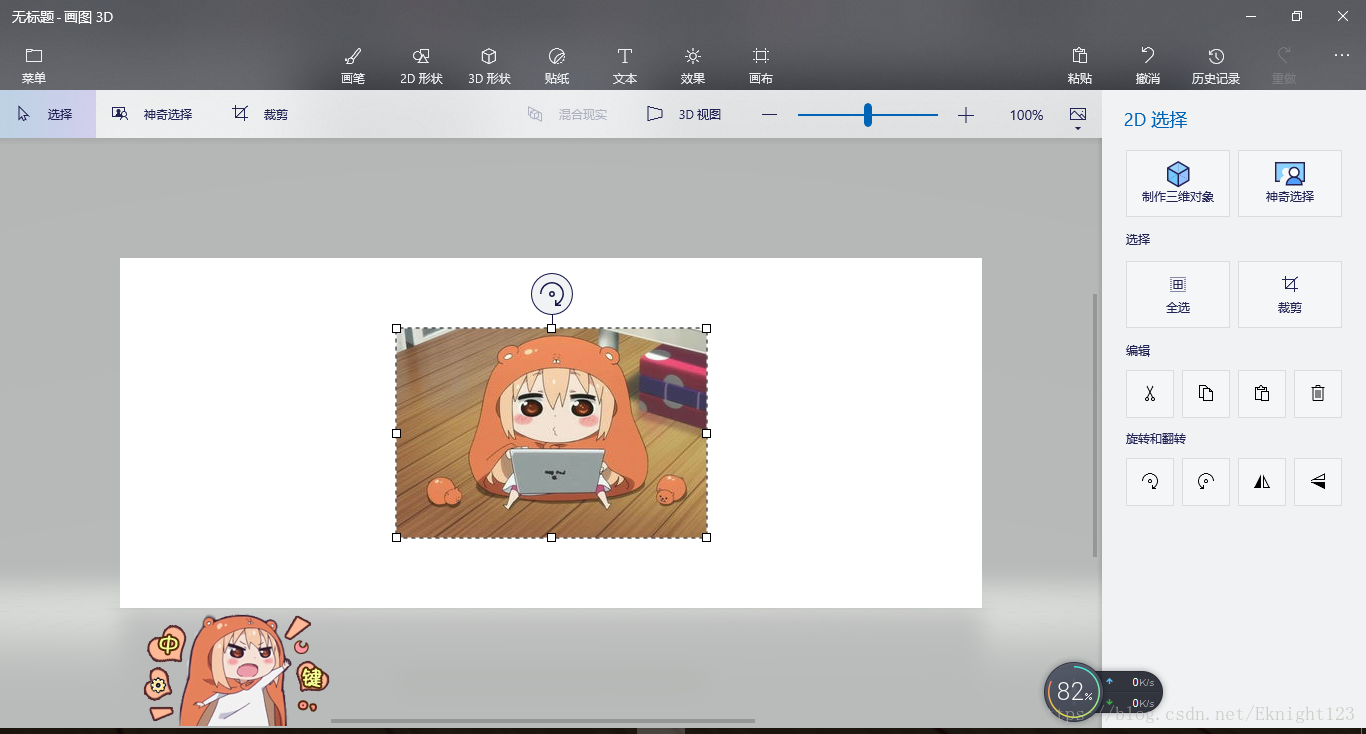Click the horizontal scrollbar below canvas
1366x734 pixels.
[x=543, y=720]
